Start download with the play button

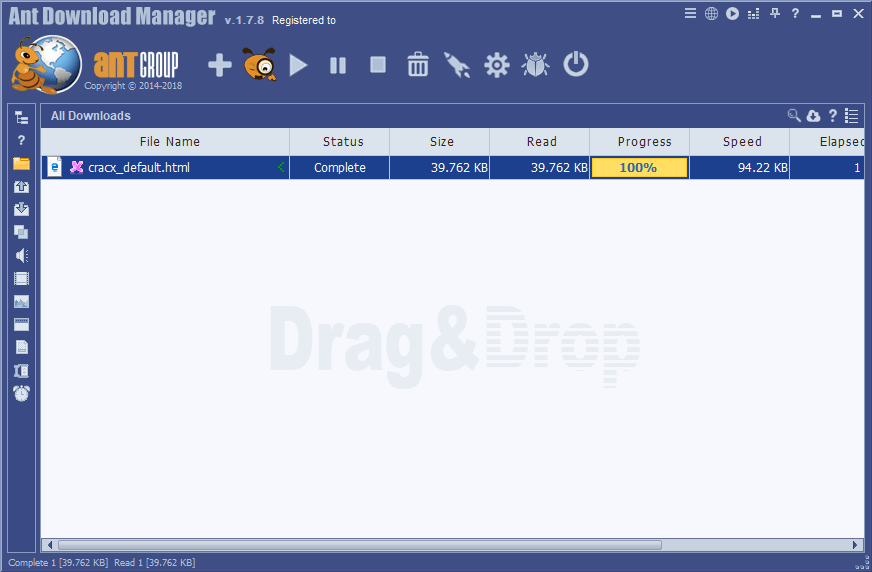(x=298, y=65)
